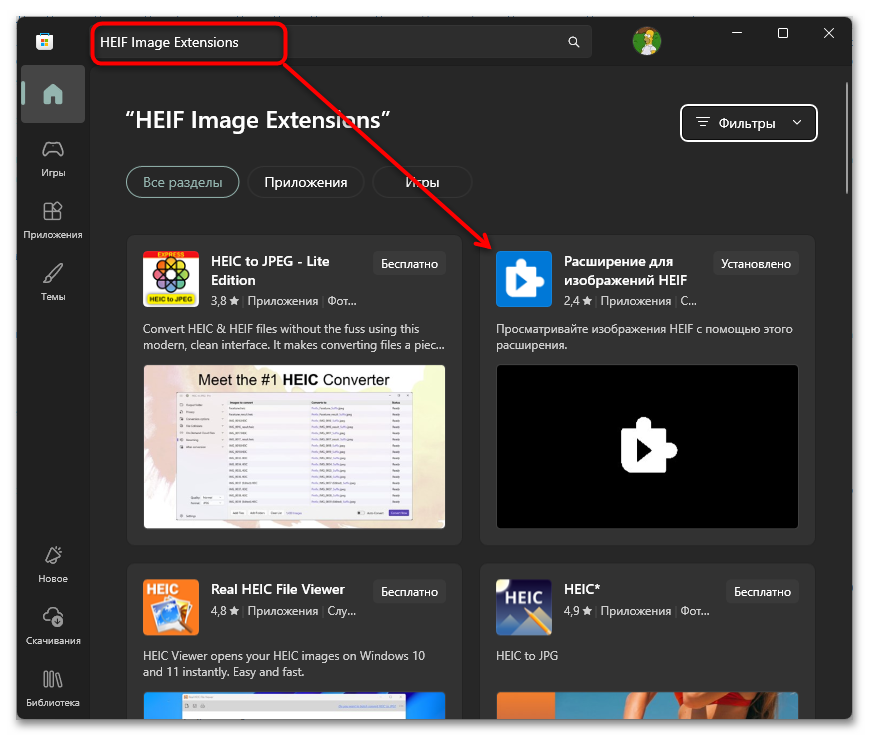This screenshot has height=736, width=869.
Task: Open the Фильтры dropdown
Action: tap(748, 122)
